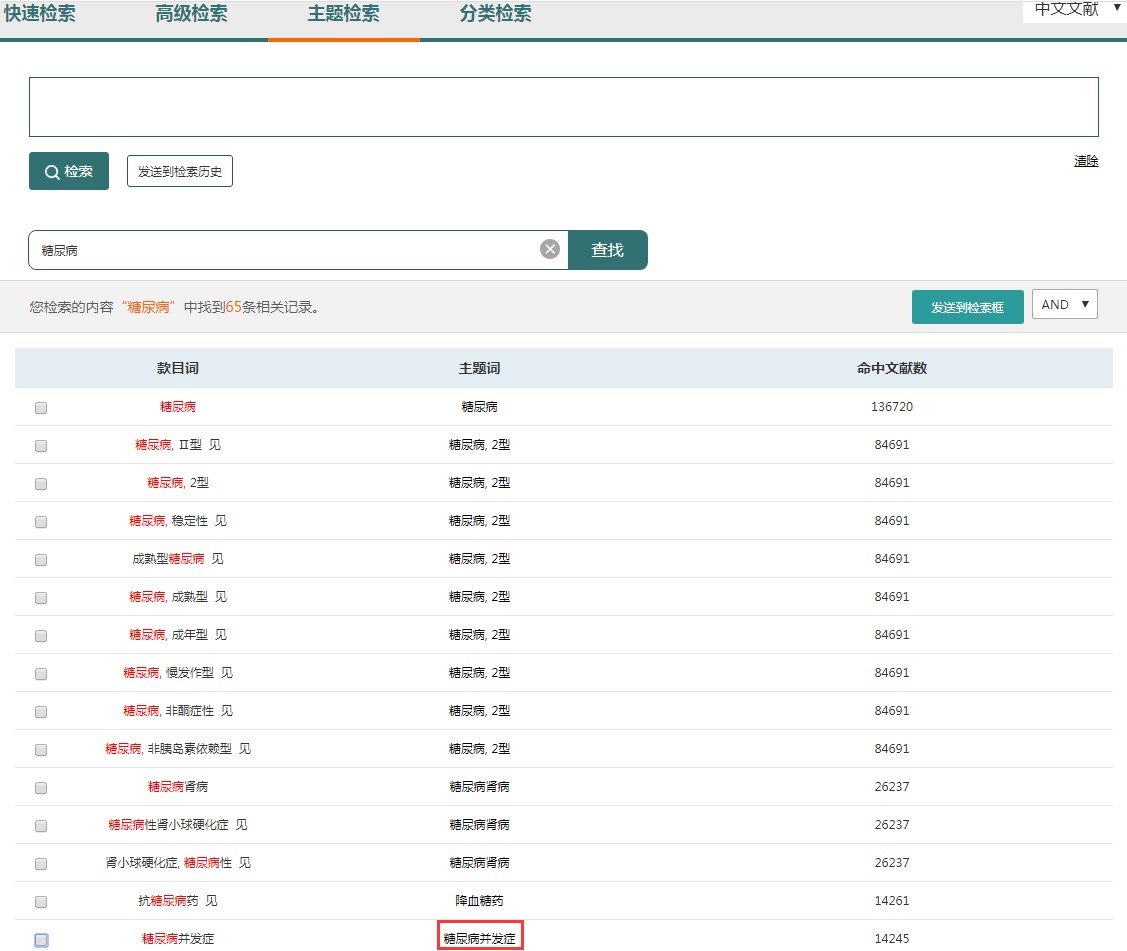Open the AND operator dropdown

coord(1064,305)
